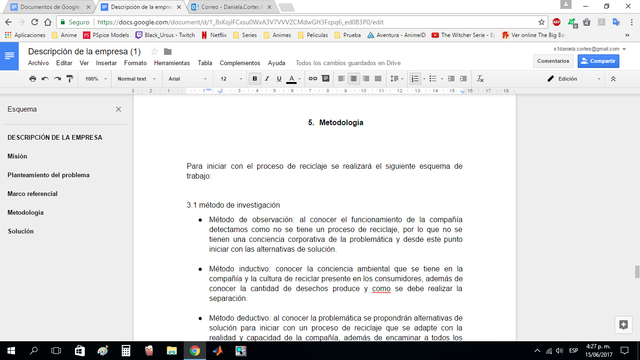
Task: Toggle the numbered list
Action: tap(415, 79)
